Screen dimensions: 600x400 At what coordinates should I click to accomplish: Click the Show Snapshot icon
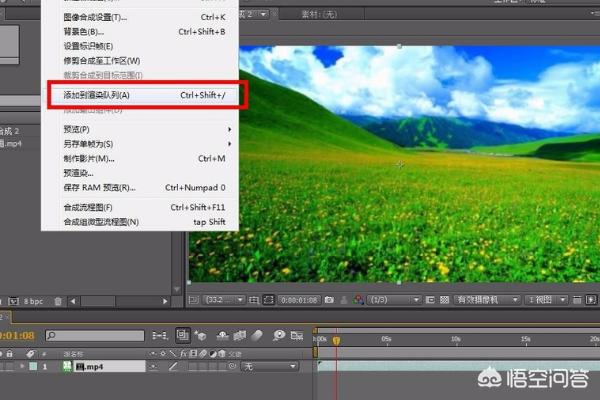click(344, 300)
